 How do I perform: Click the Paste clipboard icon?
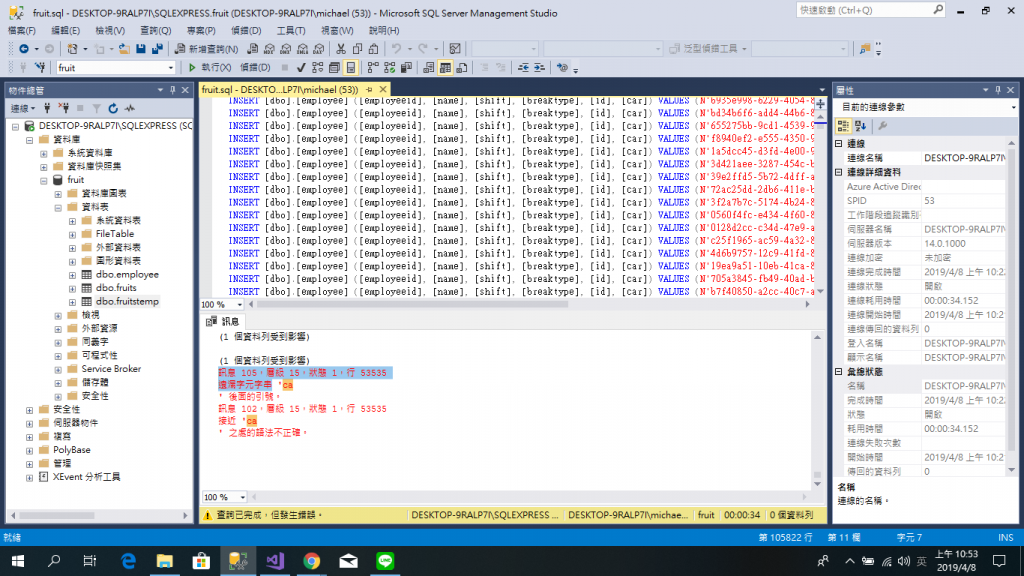[x=374, y=49]
